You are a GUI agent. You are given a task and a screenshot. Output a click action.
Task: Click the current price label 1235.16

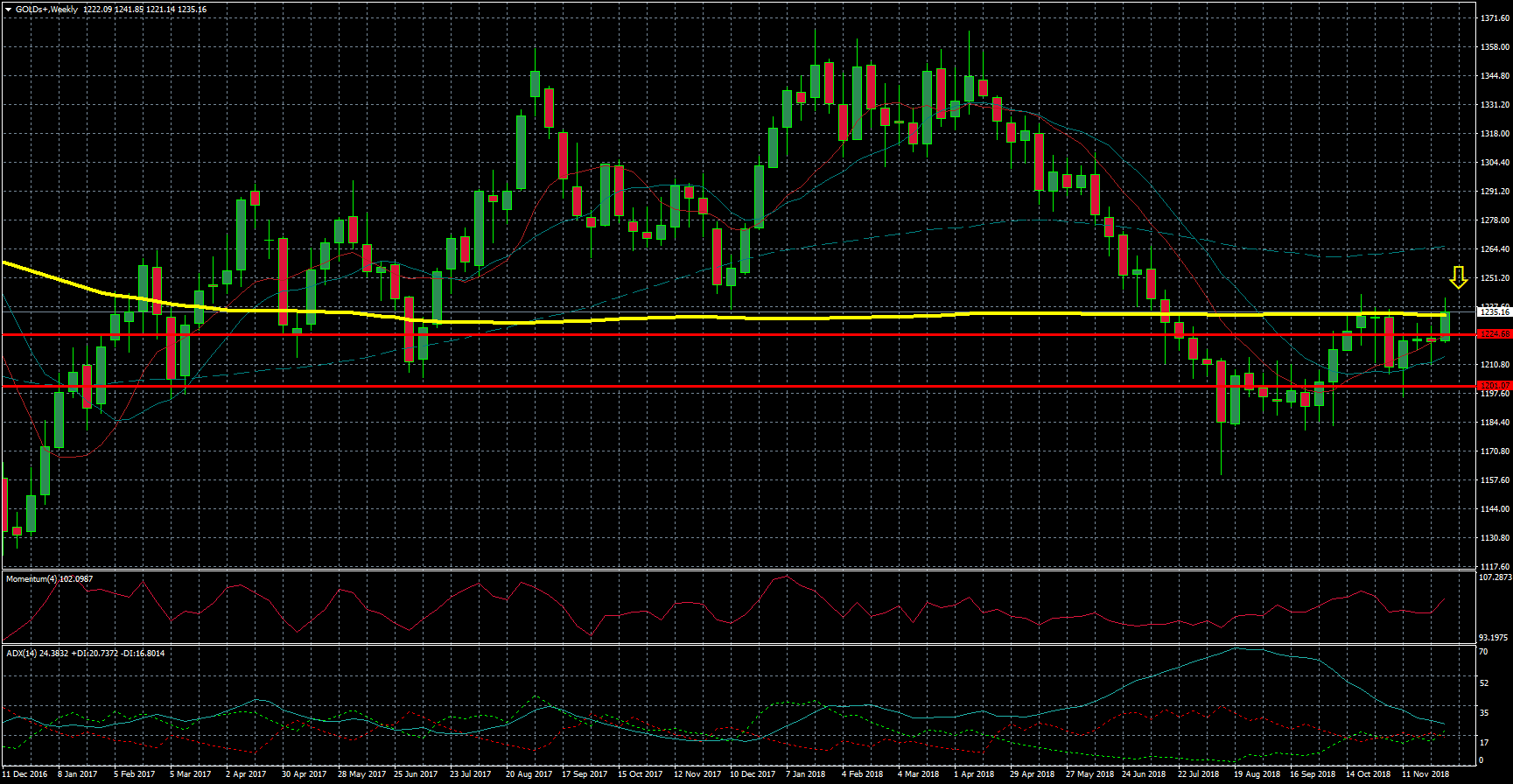(x=1494, y=311)
